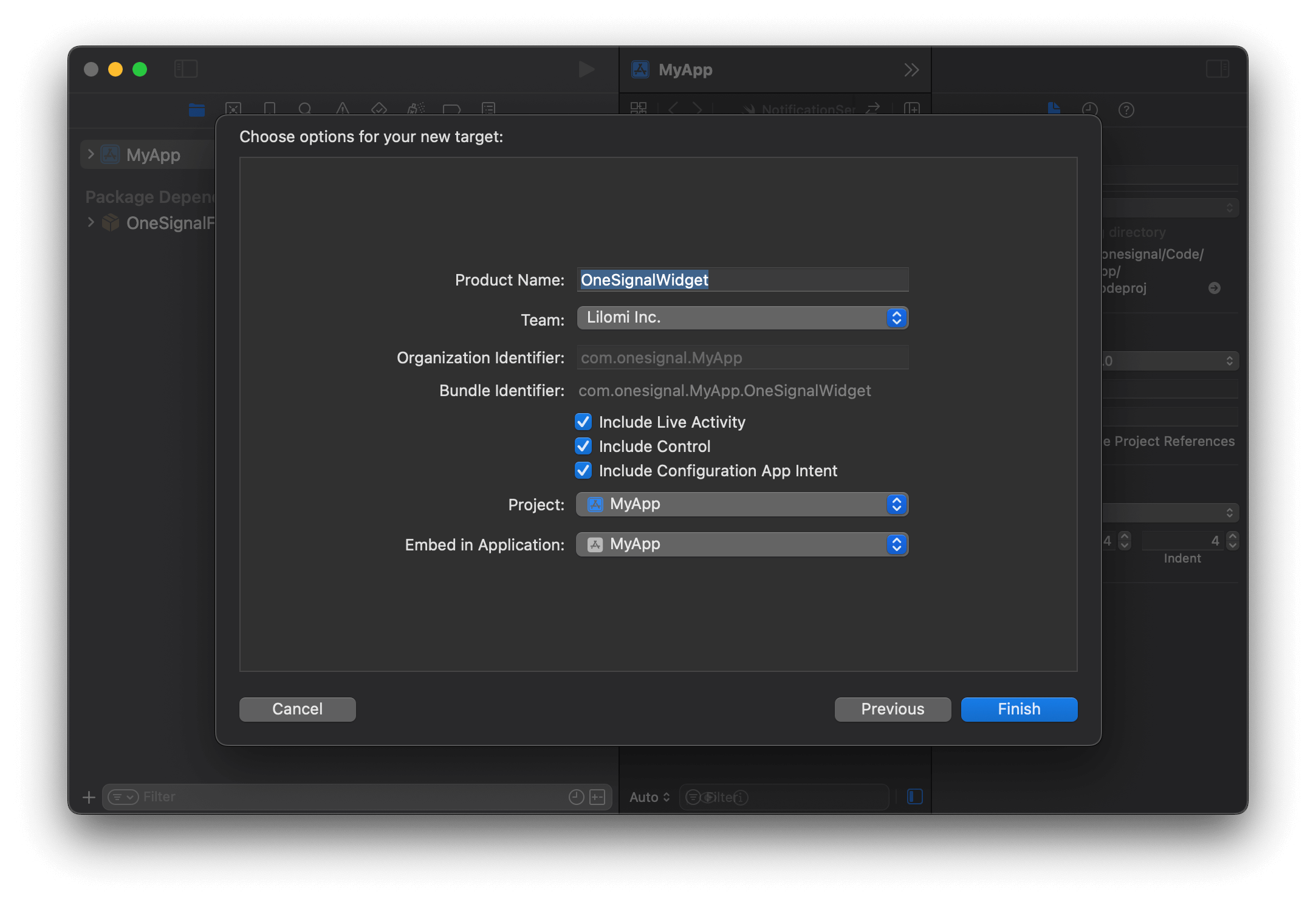Open the related items grid icon
This screenshot has height=904, width=1316.
tap(639, 109)
